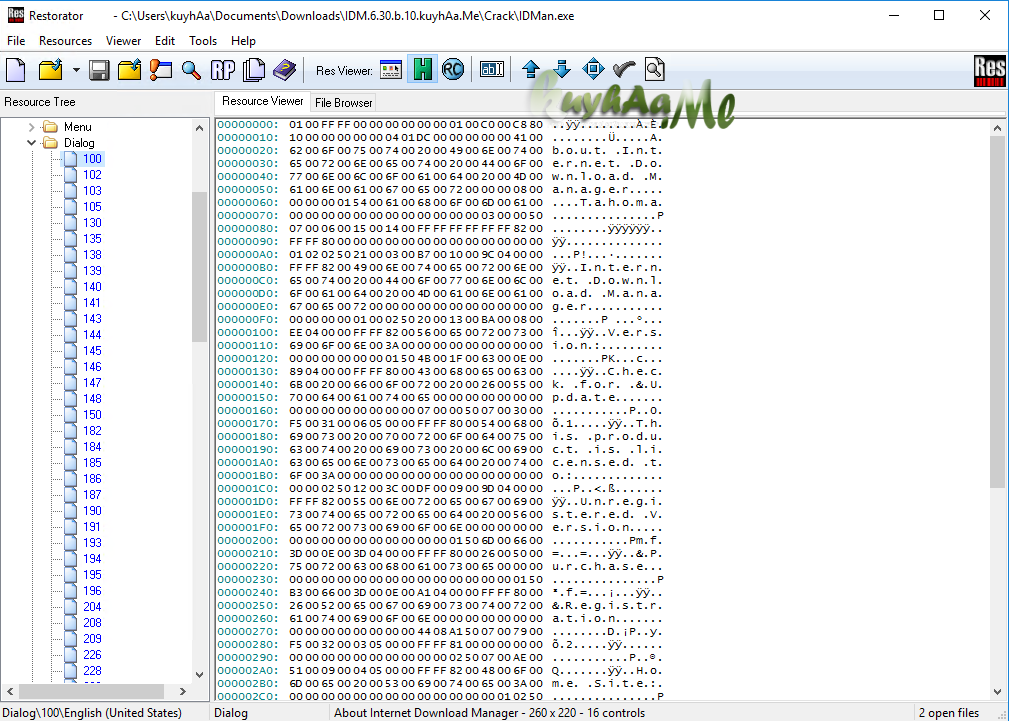Click the page with magnifier preview icon
Image resolution: width=1009 pixels, height=721 pixels.
654,70
